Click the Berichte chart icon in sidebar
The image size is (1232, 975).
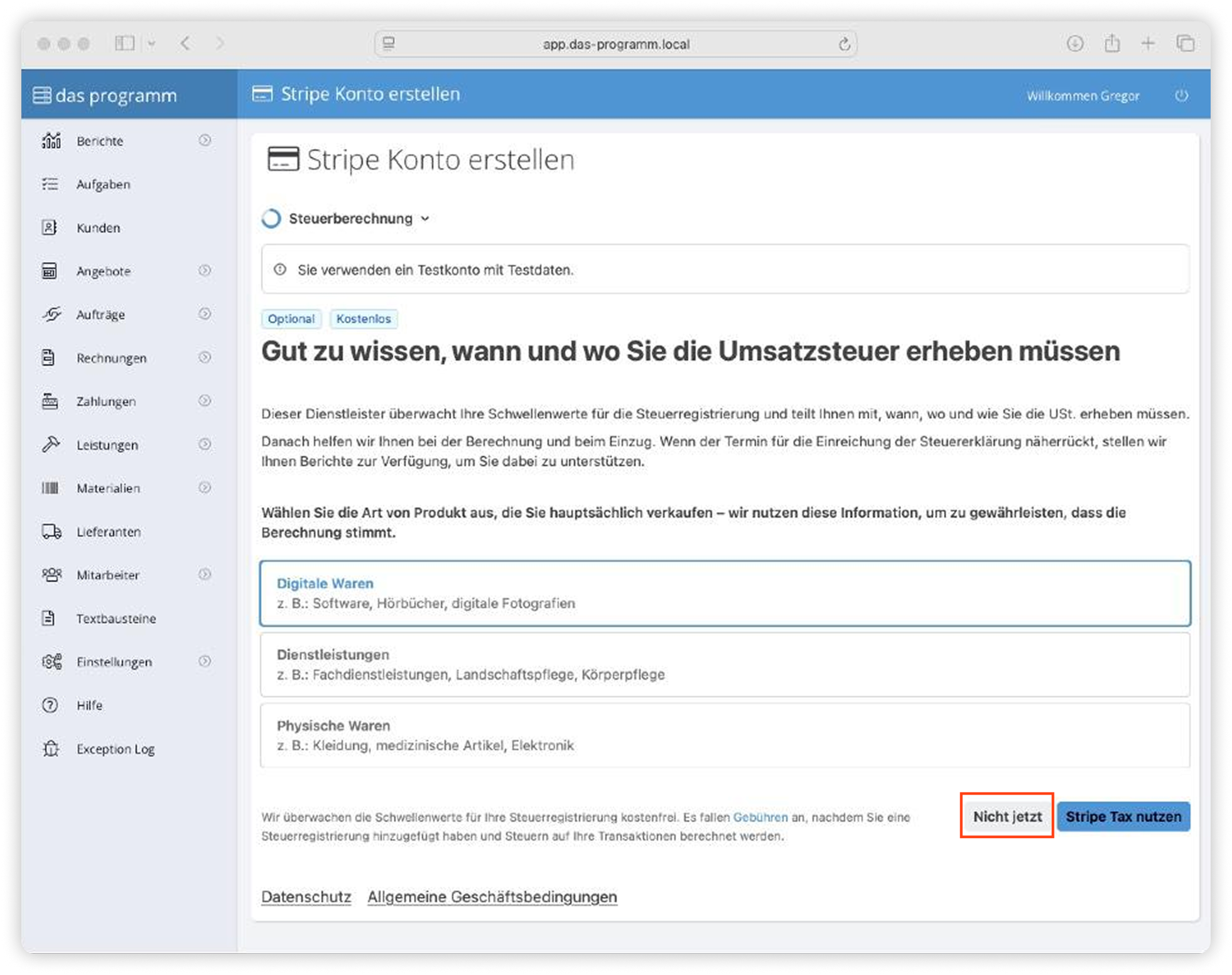coord(51,141)
